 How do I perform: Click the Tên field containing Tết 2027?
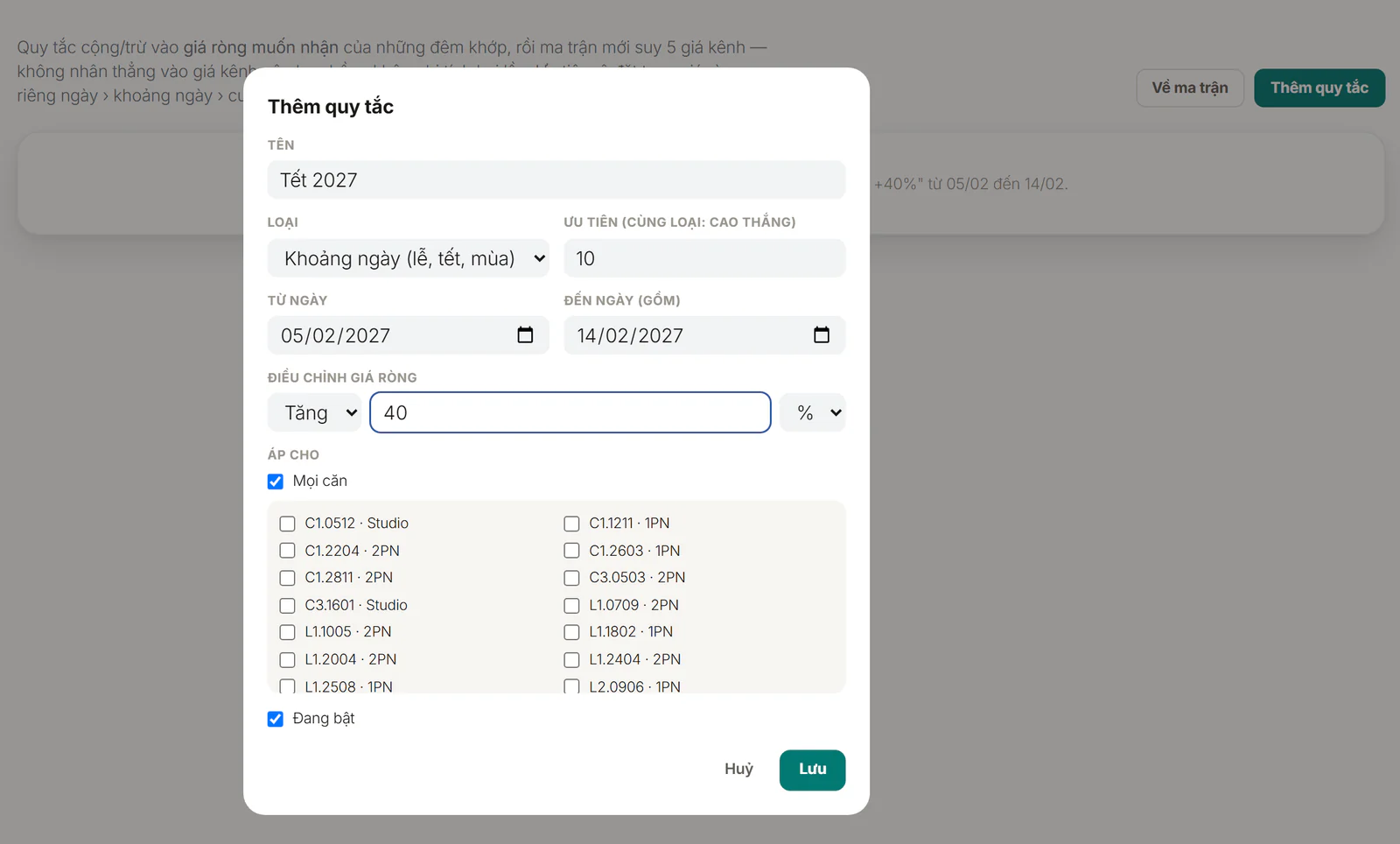pos(556,179)
